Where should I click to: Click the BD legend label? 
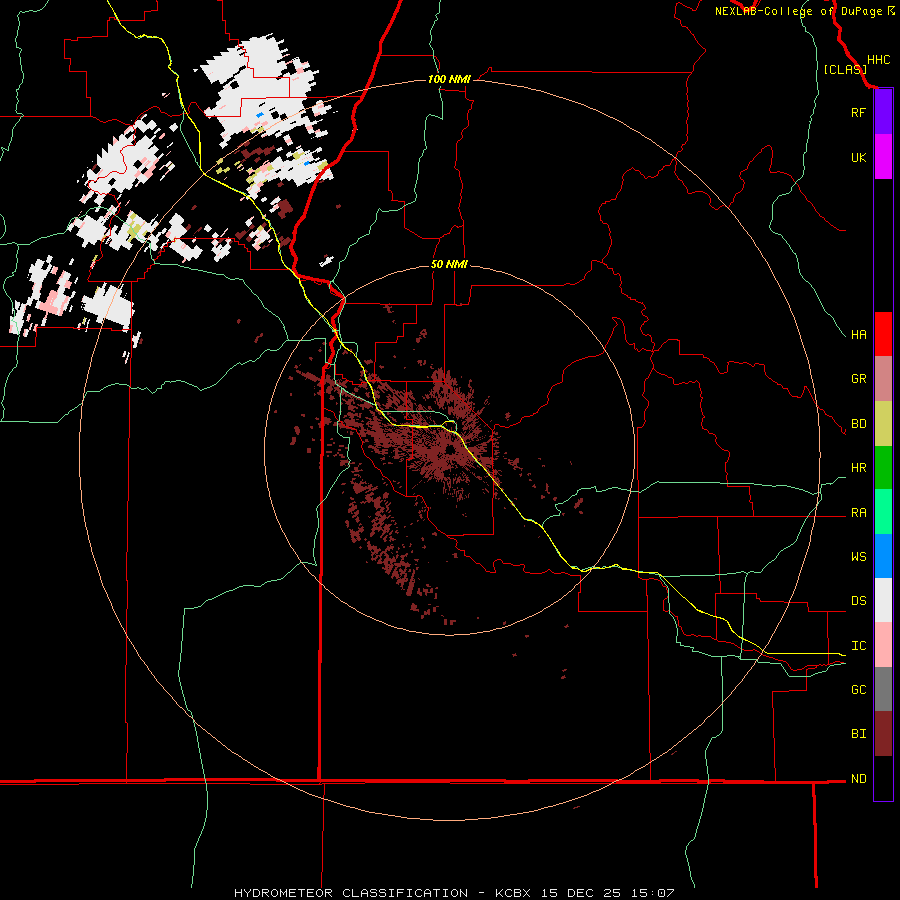pos(858,424)
